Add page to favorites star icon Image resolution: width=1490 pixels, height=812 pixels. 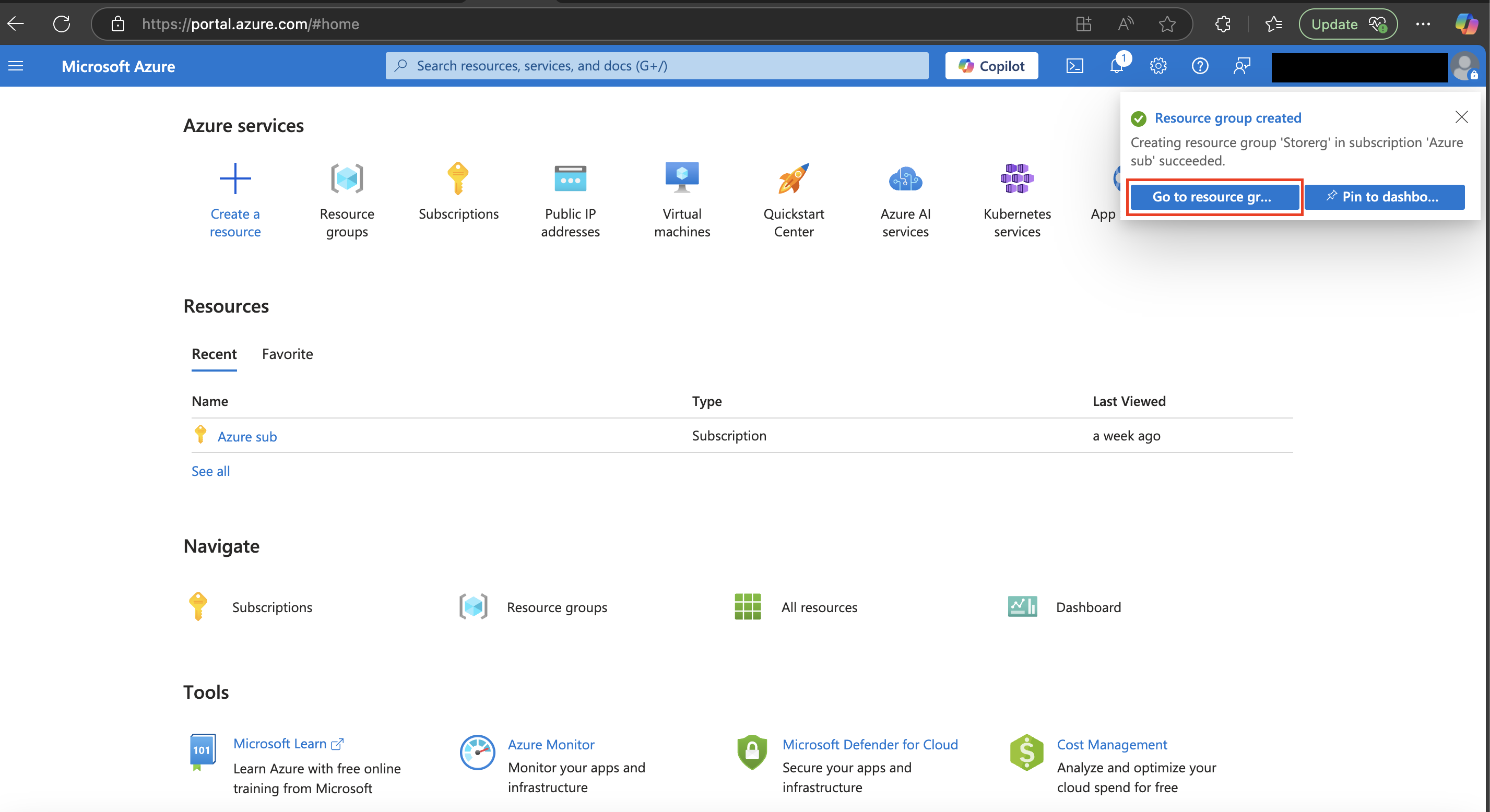point(1167,23)
